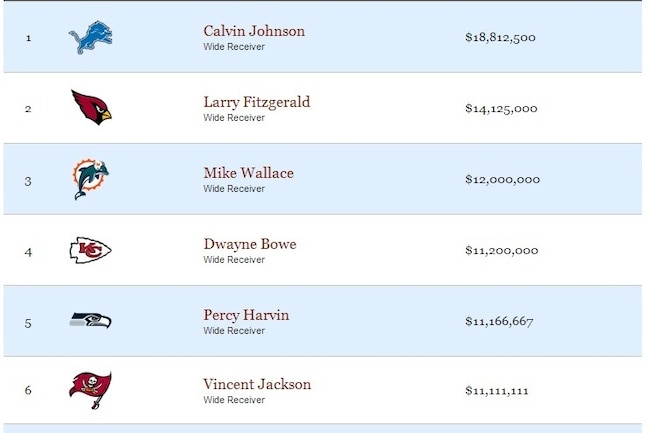Select the $14,125,000 salary value
Viewport: 649px width, 433px height.
pyautogui.click(x=501, y=108)
